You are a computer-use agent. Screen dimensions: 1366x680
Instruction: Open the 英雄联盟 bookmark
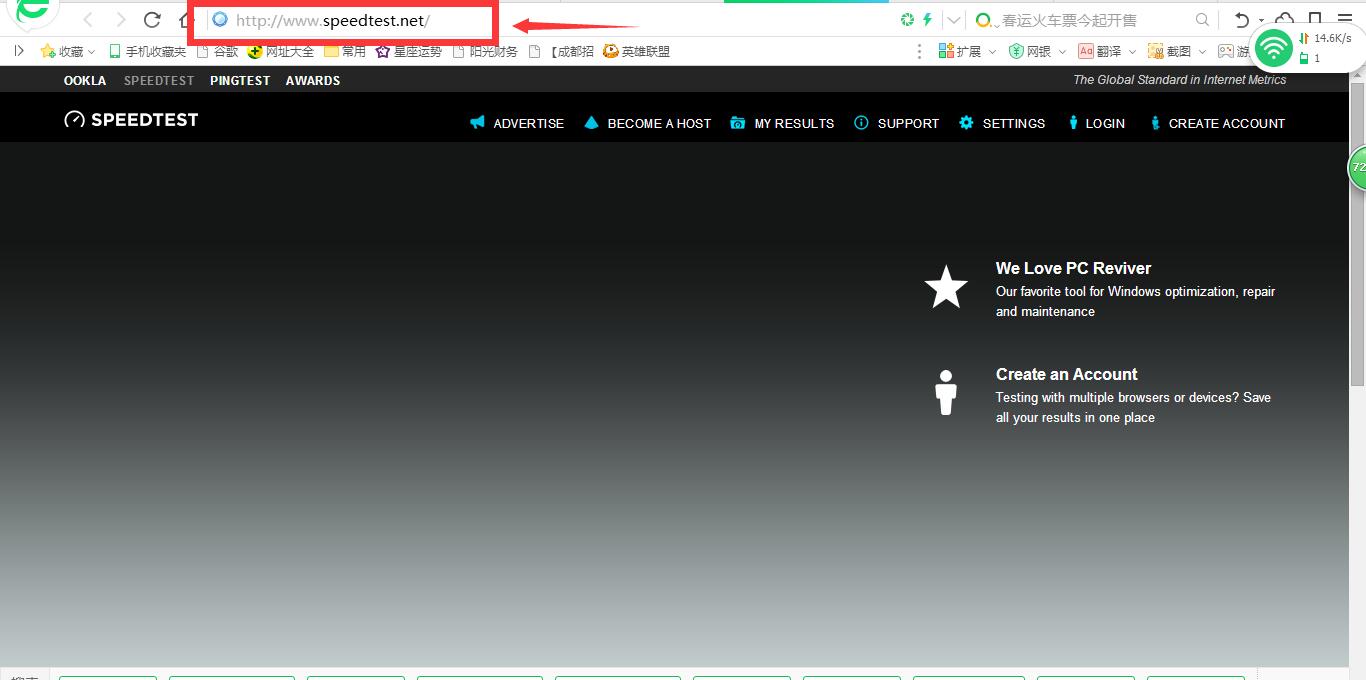pos(636,51)
